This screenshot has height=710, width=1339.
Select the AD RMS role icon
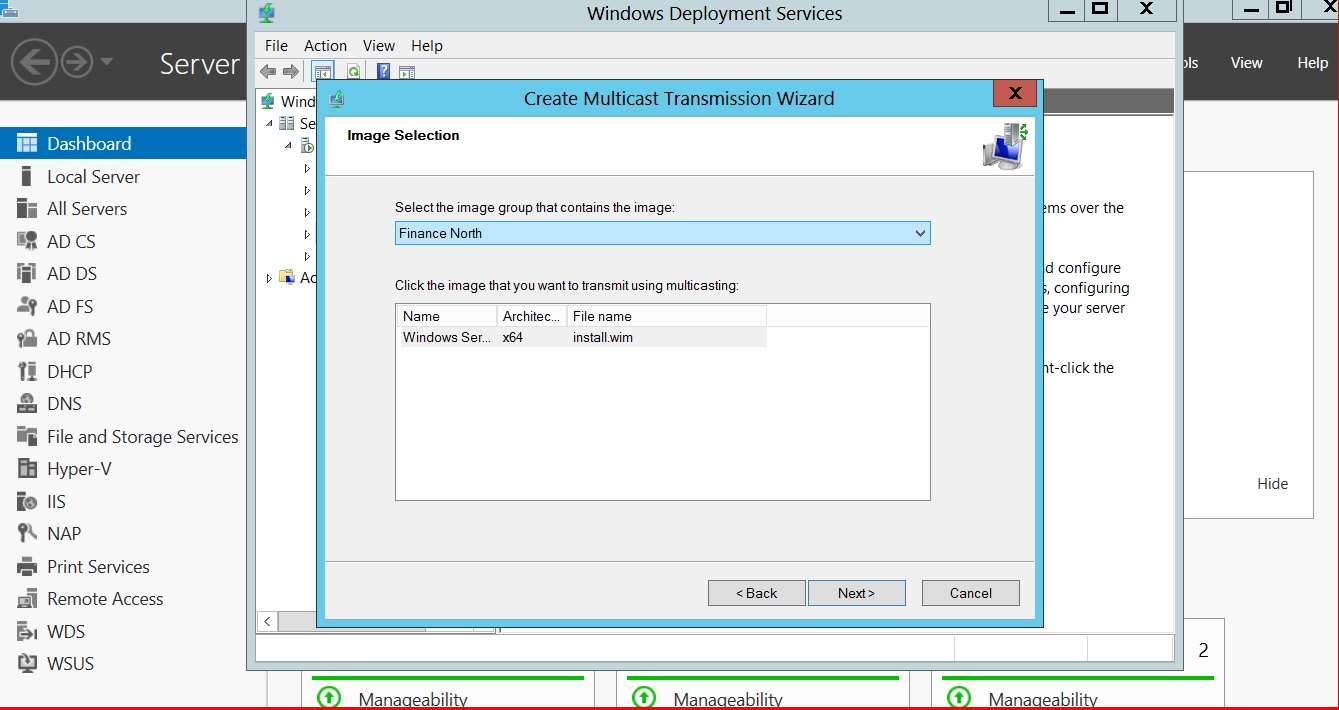point(28,338)
